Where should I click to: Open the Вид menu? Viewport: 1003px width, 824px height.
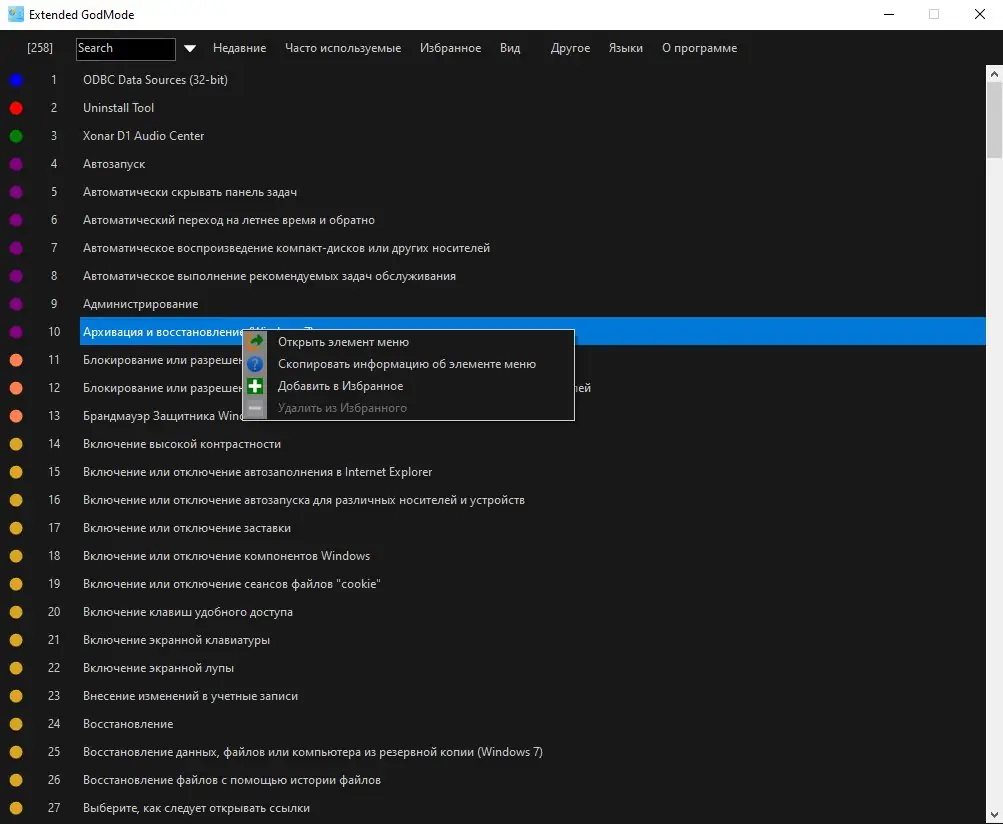click(510, 48)
